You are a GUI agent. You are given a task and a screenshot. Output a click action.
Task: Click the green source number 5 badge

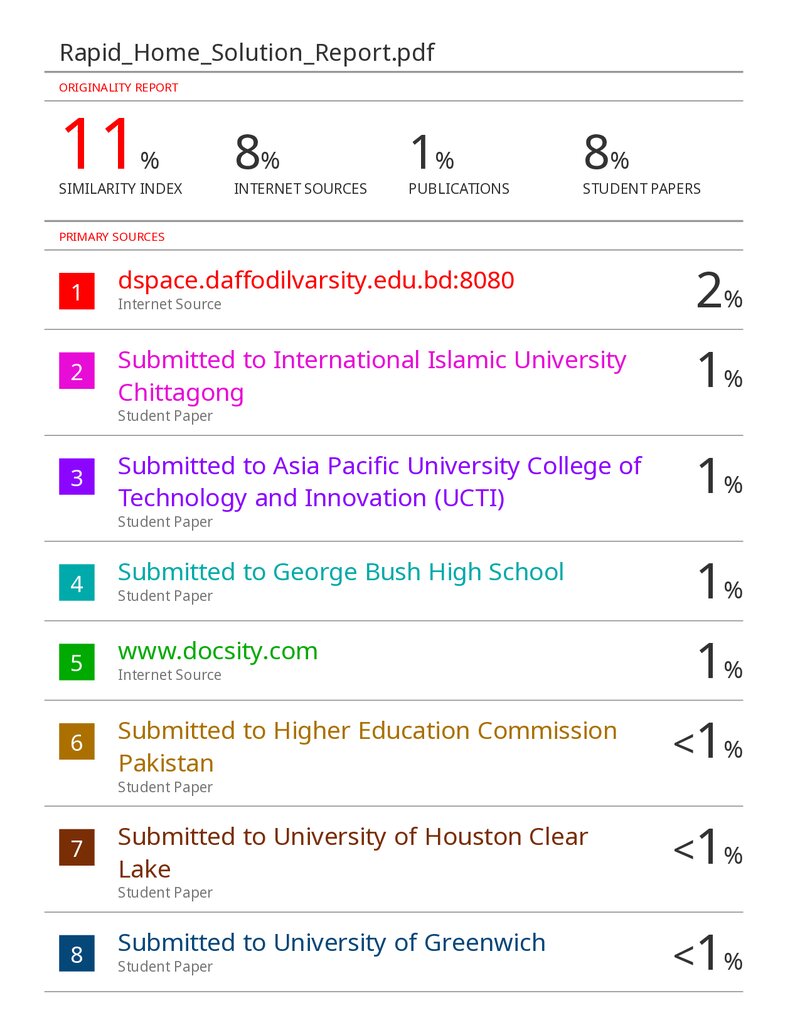pyautogui.click(x=77, y=662)
